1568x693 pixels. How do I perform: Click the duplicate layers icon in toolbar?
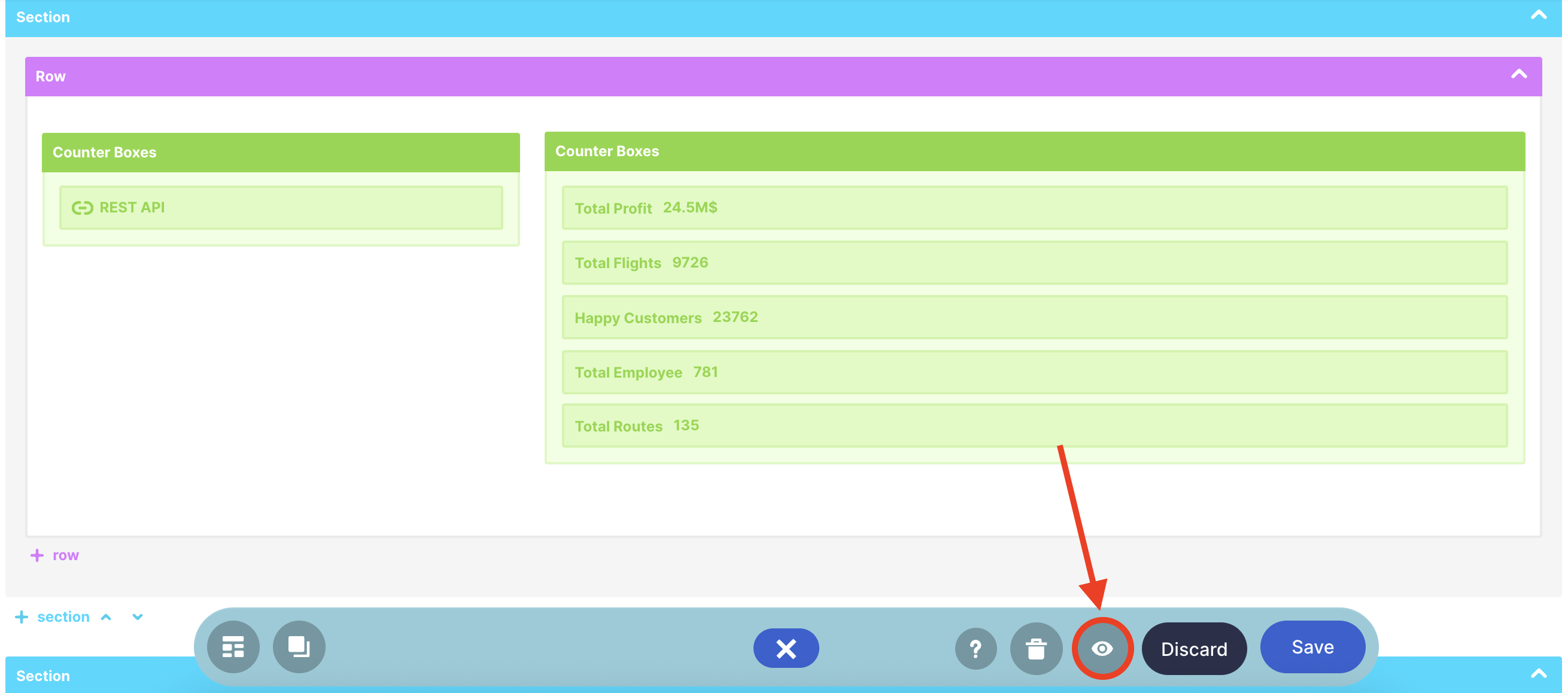(299, 647)
